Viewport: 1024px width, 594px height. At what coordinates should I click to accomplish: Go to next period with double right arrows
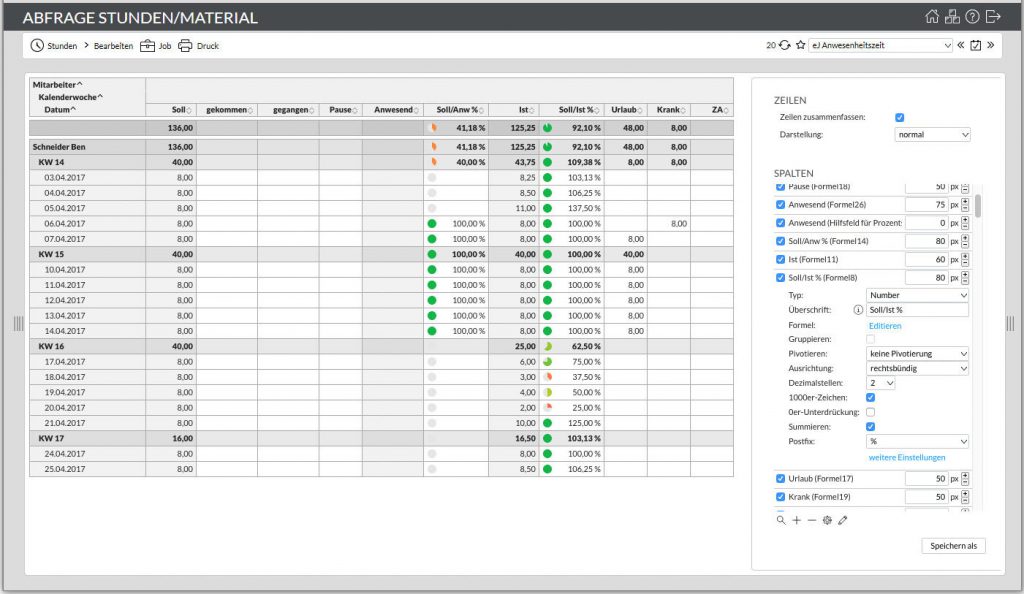991,45
